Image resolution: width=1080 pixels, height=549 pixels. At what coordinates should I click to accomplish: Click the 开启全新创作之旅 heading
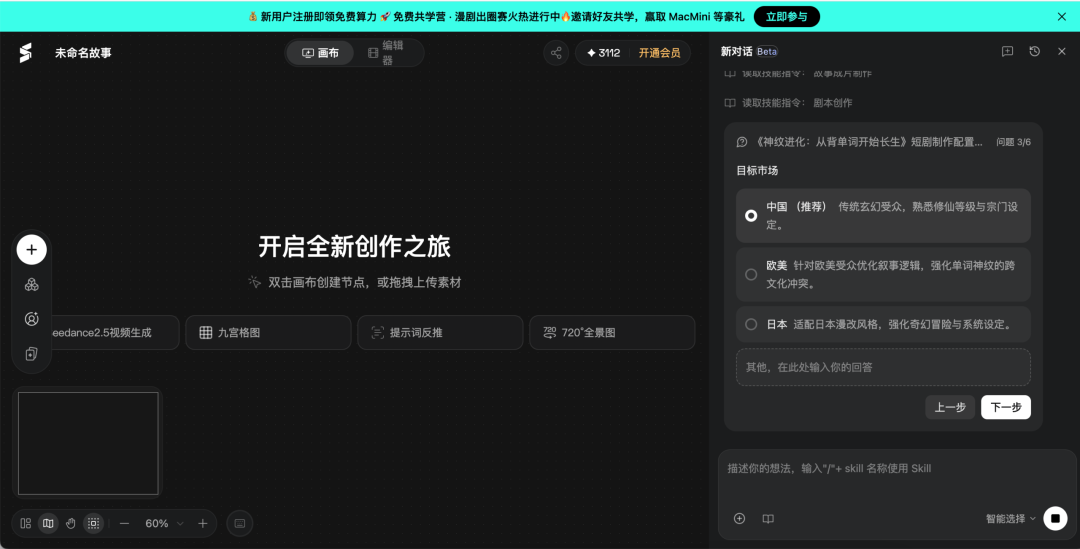[354, 247]
